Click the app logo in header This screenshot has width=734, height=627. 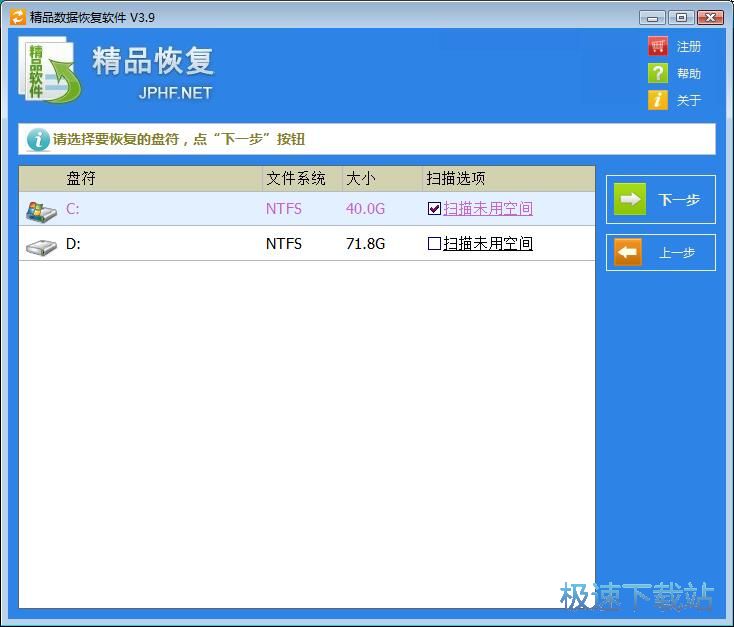[50, 70]
